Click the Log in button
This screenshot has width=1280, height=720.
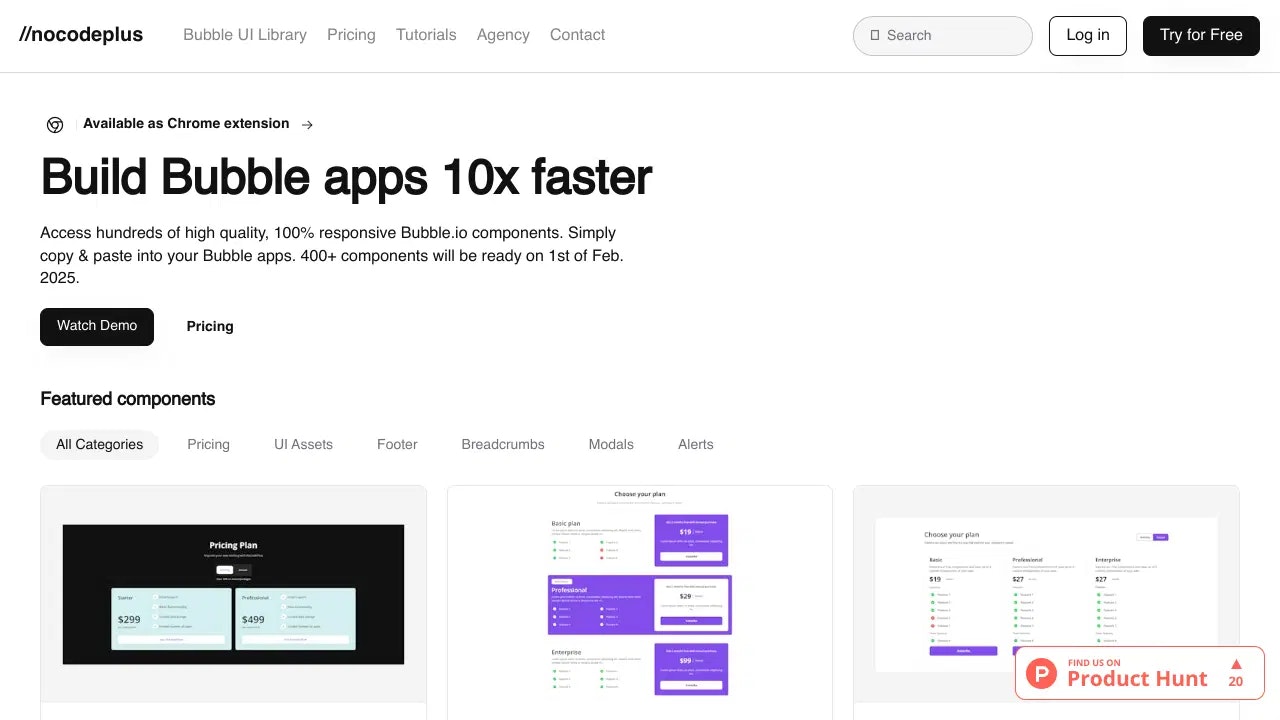click(x=1087, y=36)
